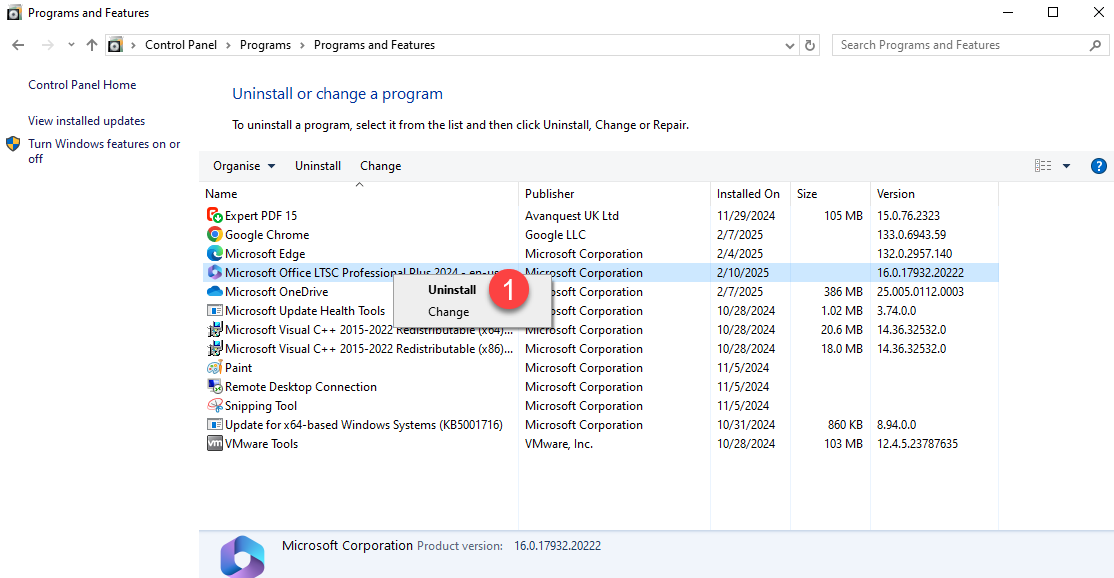Click the Snipping Tool scissors icon
1114x578 pixels.
[215, 405]
